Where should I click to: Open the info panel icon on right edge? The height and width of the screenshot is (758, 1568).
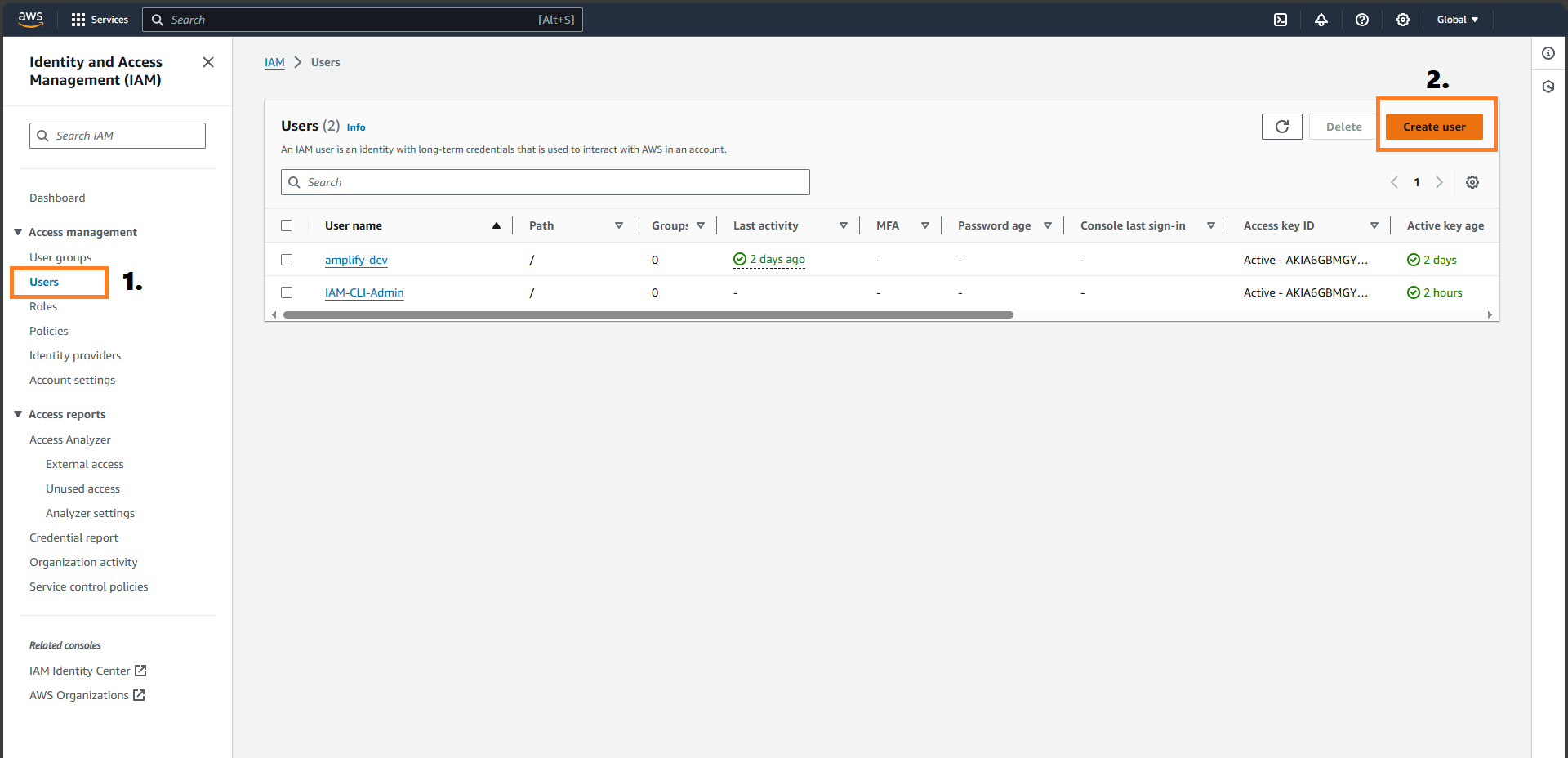[x=1548, y=53]
